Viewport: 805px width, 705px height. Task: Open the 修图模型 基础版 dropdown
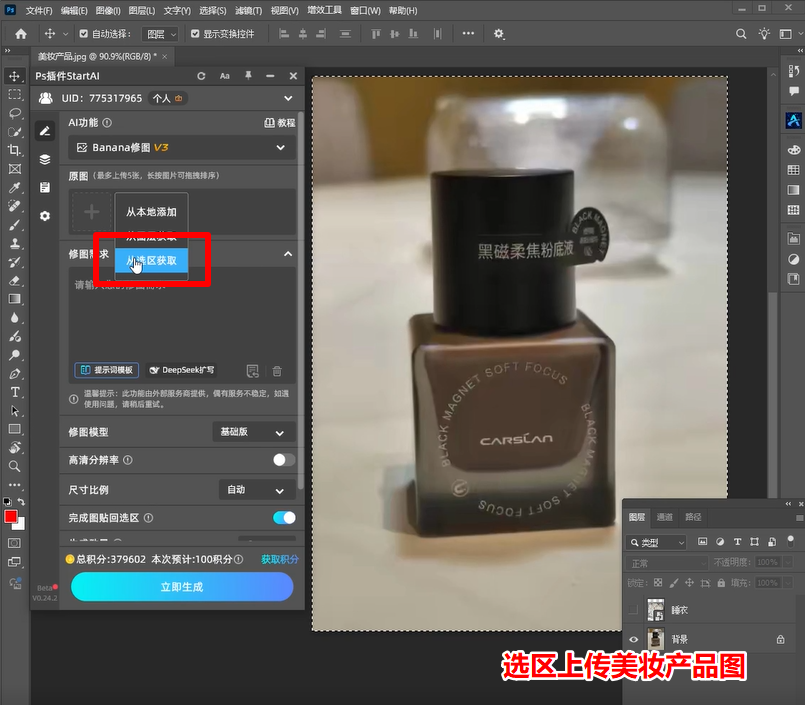pos(254,432)
